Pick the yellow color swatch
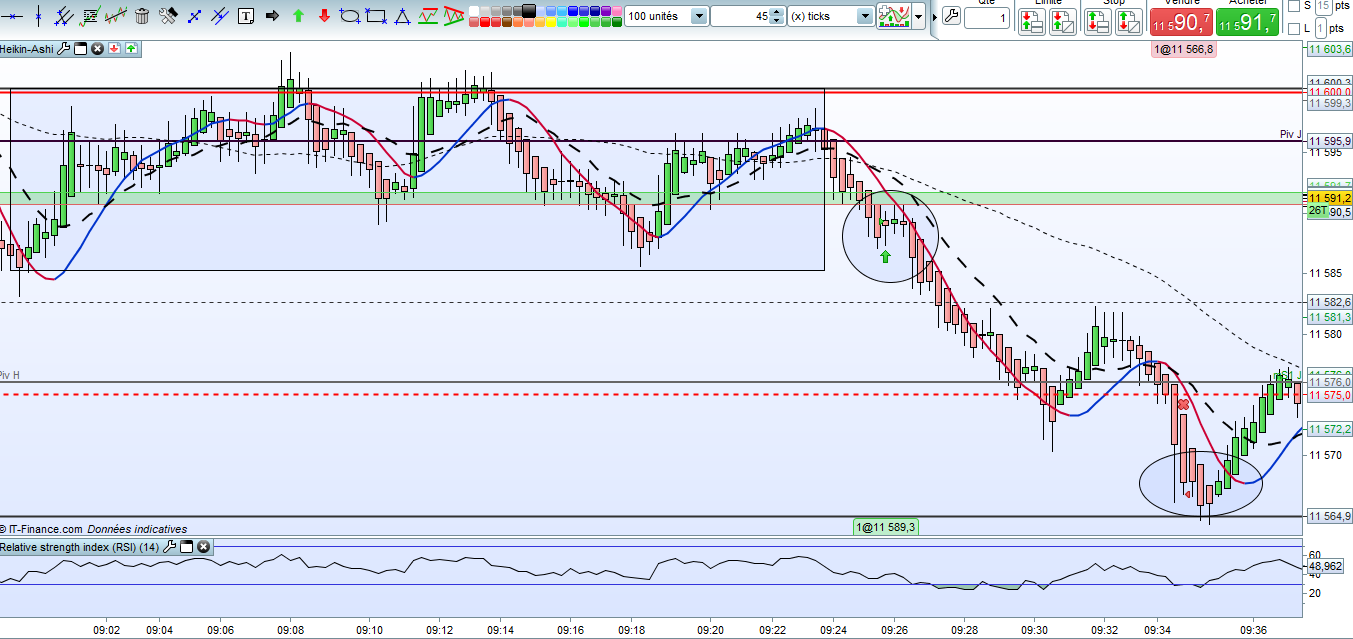Viewport: 1353px width, 639px height. tap(551, 22)
